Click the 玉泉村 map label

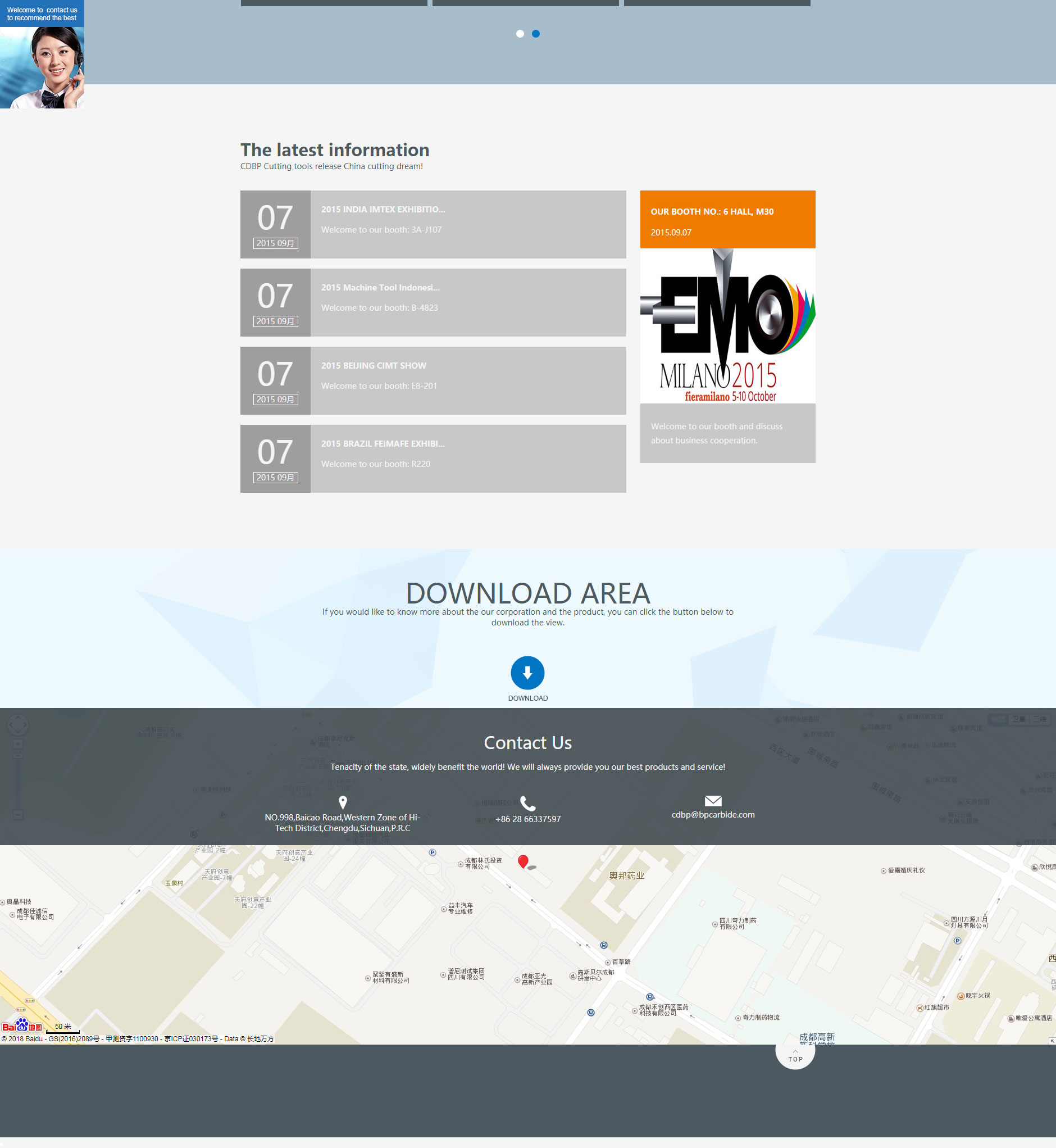pyautogui.click(x=174, y=883)
